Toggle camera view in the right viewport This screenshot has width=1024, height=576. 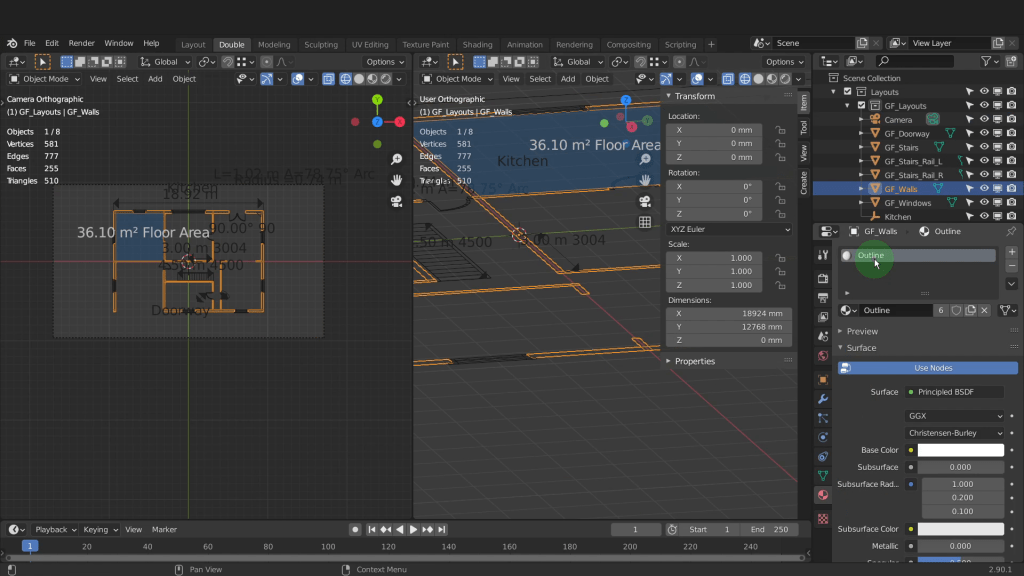click(x=645, y=201)
